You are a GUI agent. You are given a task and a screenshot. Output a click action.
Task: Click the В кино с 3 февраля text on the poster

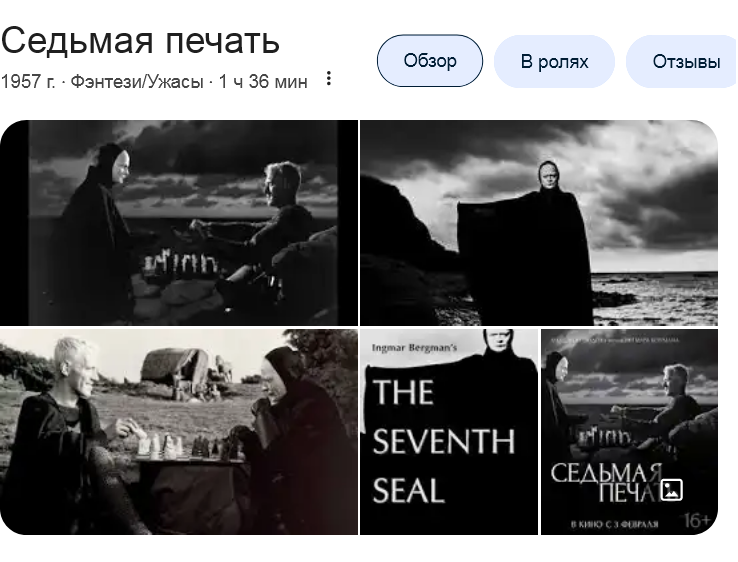coord(614,524)
